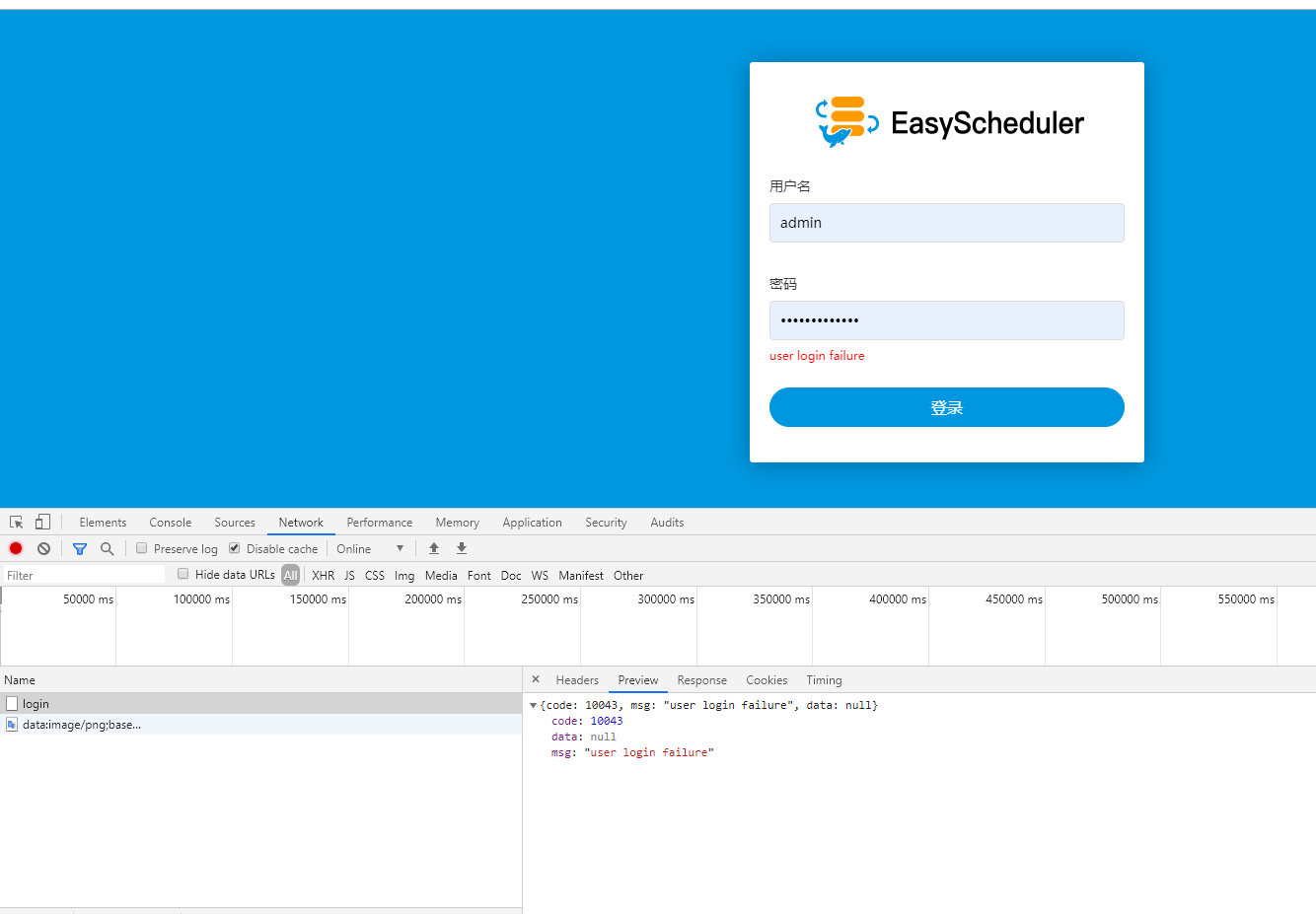The height and width of the screenshot is (914, 1316).
Task: Go to the Performance tab
Action: [380, 523]
